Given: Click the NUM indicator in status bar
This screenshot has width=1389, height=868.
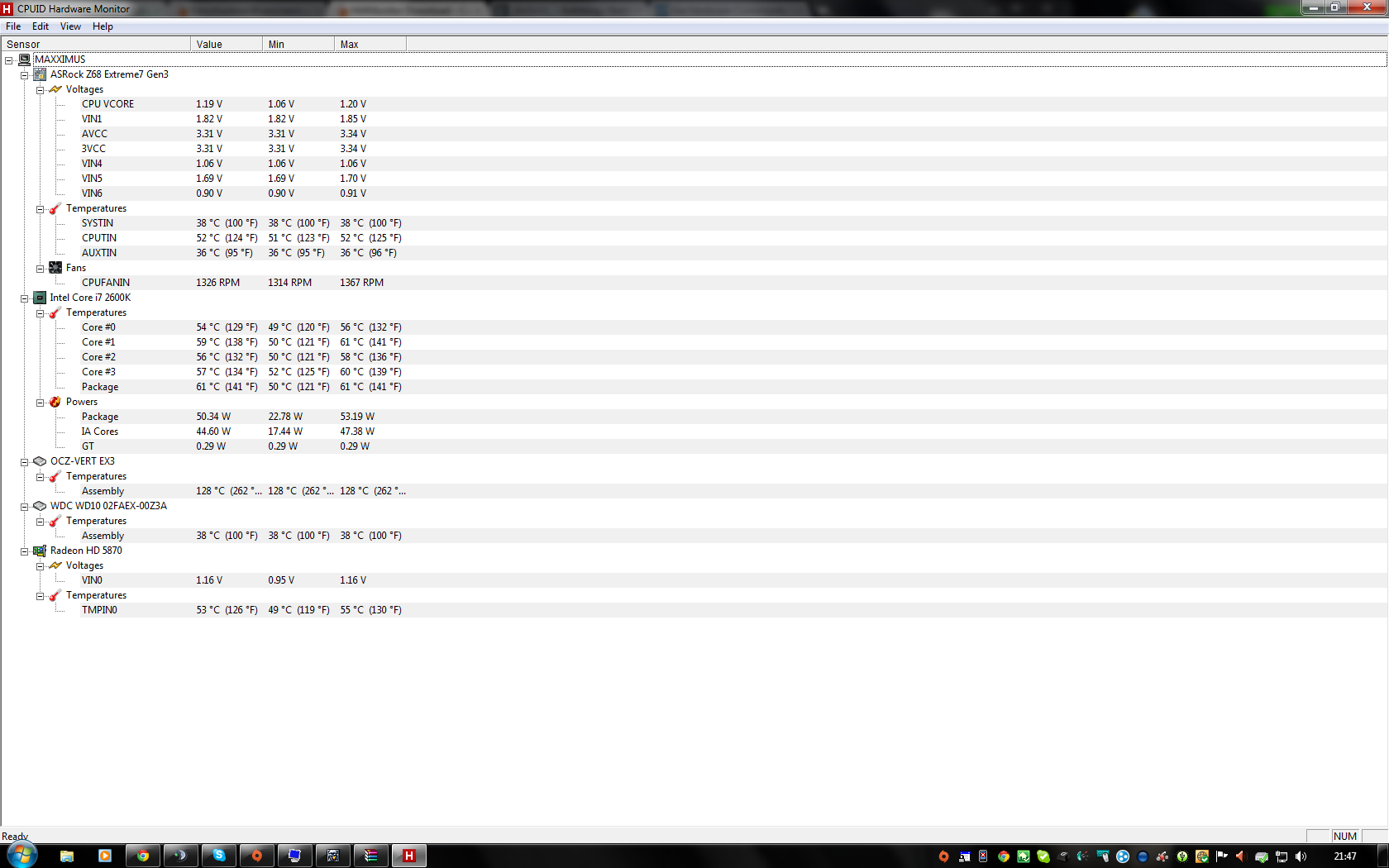Looking at the screenshot, I should click(x=1344, y=836).
